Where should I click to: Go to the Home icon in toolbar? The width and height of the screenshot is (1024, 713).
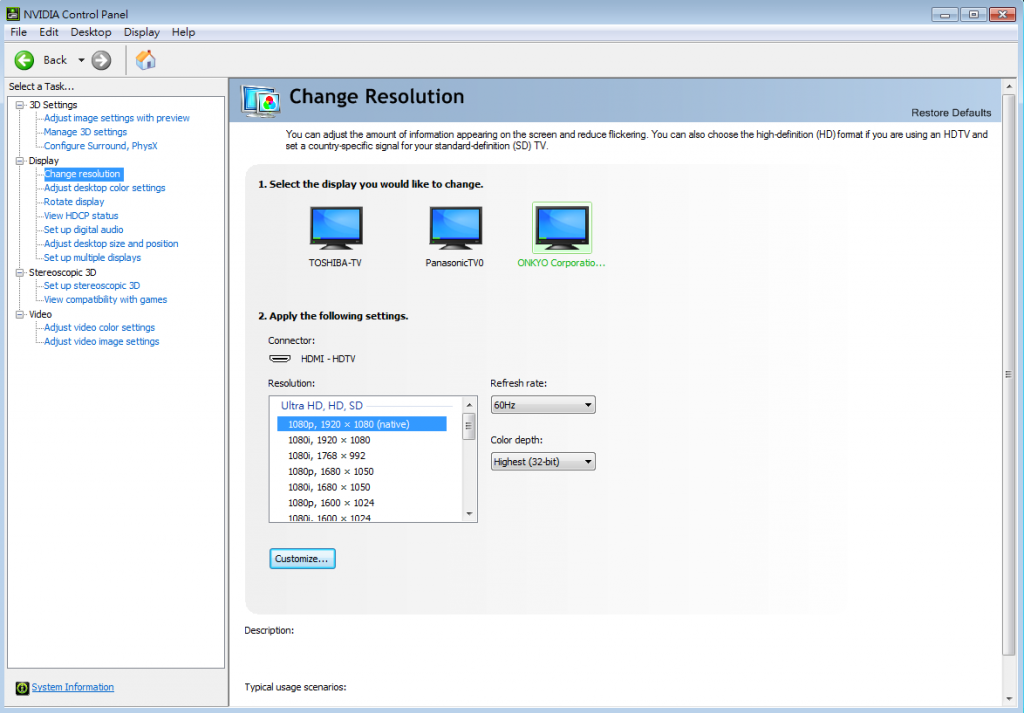coord(146,60)
